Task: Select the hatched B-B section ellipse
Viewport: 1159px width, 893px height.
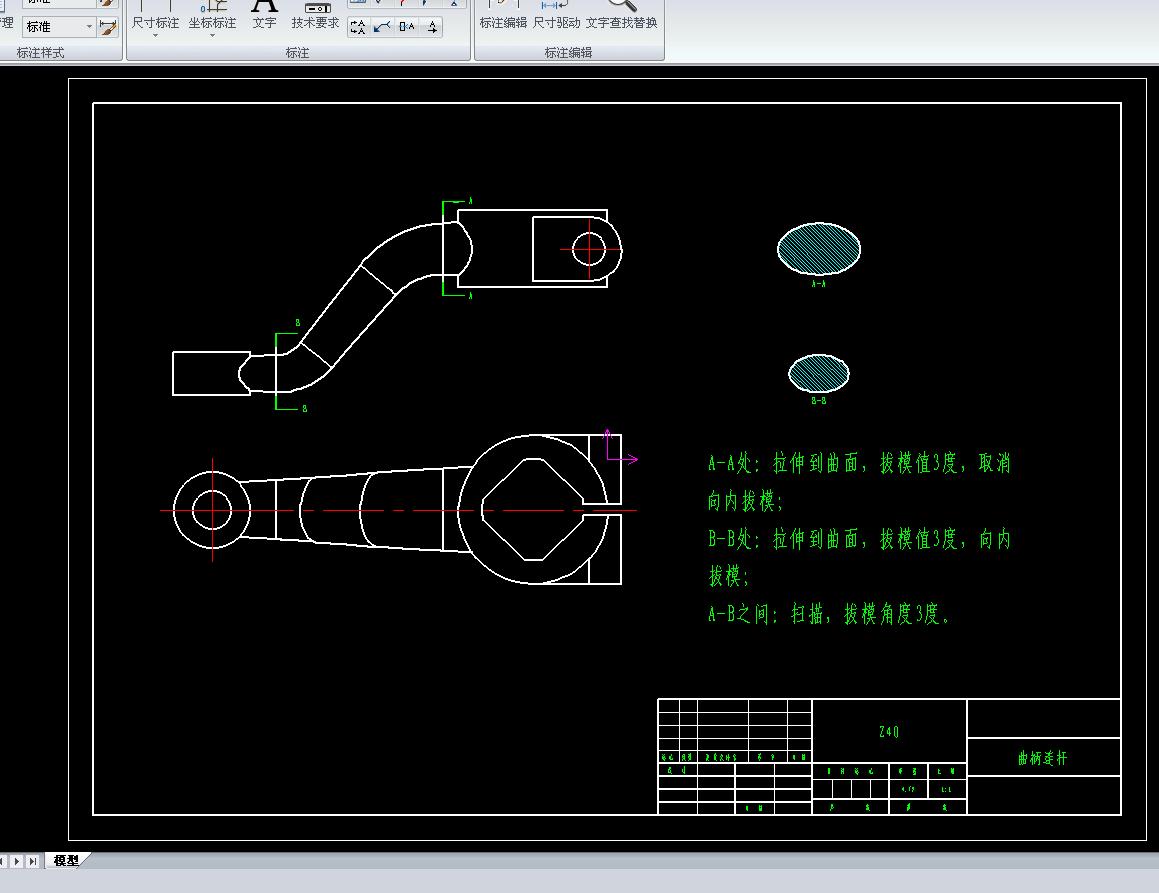Action: (x=819, y=373)
